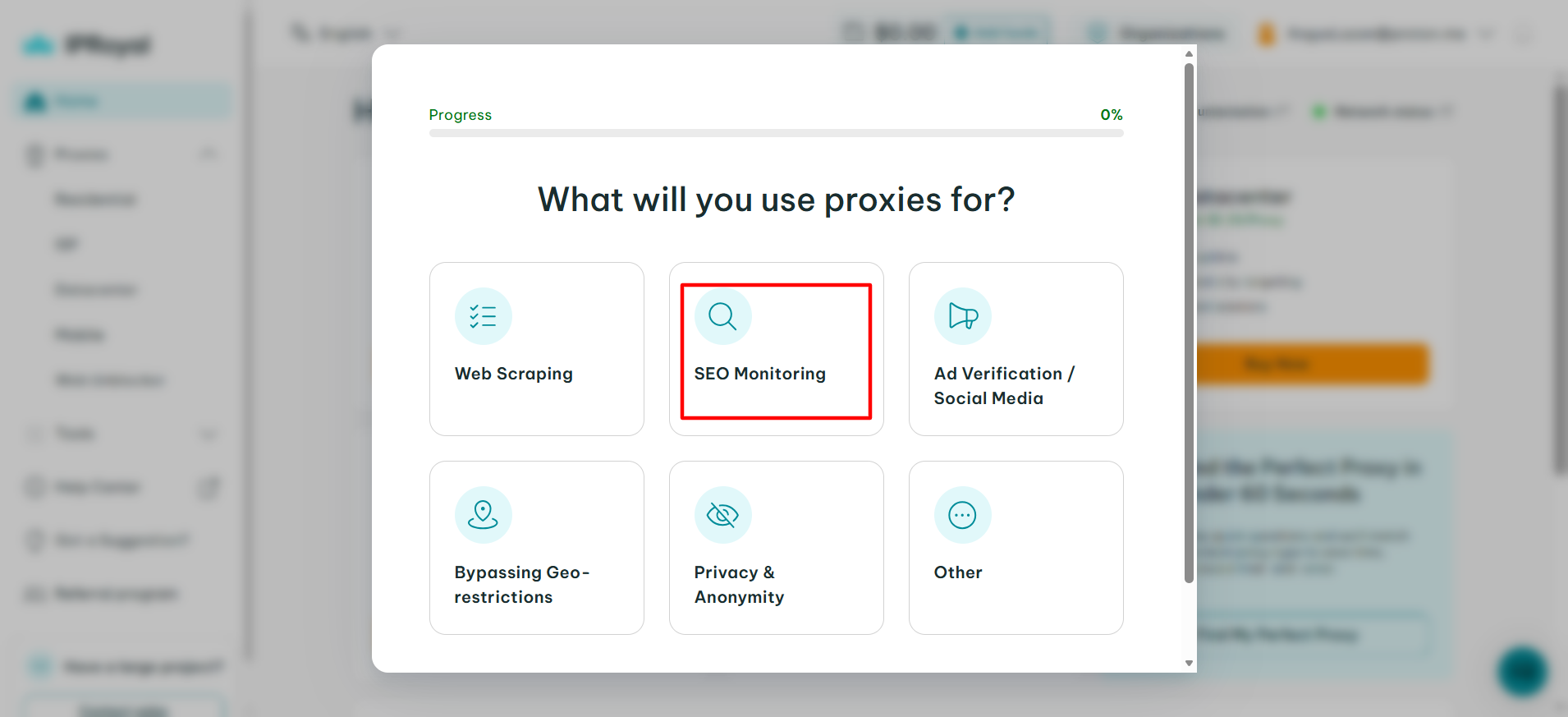This screenshot has height=717, width=1568.
Task: Click the ellipsis icon for Other
Action: click(962, 515)
